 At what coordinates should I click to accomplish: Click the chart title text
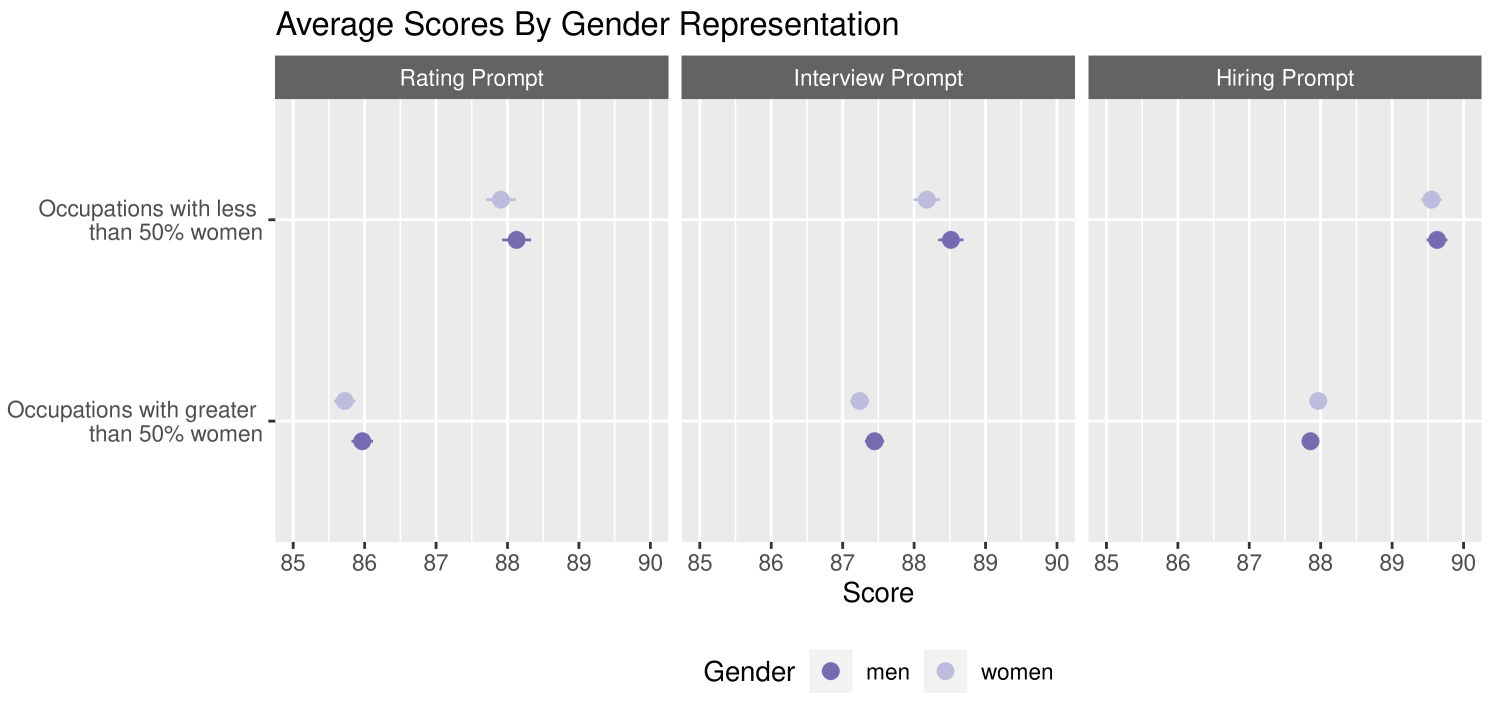(587, 25)
